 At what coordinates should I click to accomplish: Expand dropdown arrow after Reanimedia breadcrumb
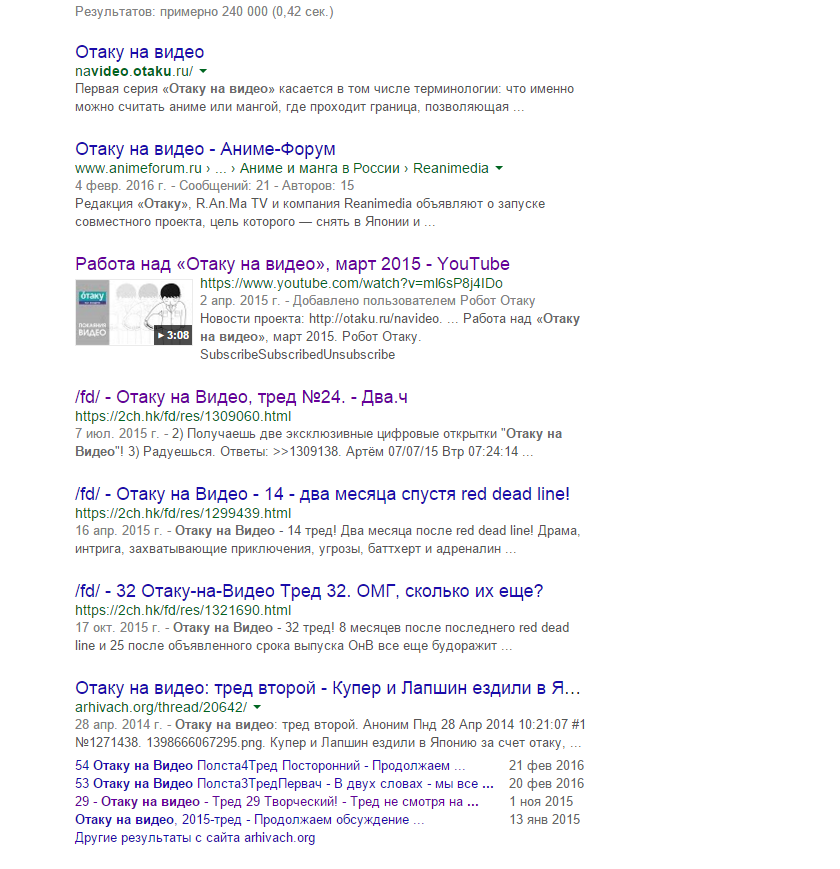(x=499, y=168)
